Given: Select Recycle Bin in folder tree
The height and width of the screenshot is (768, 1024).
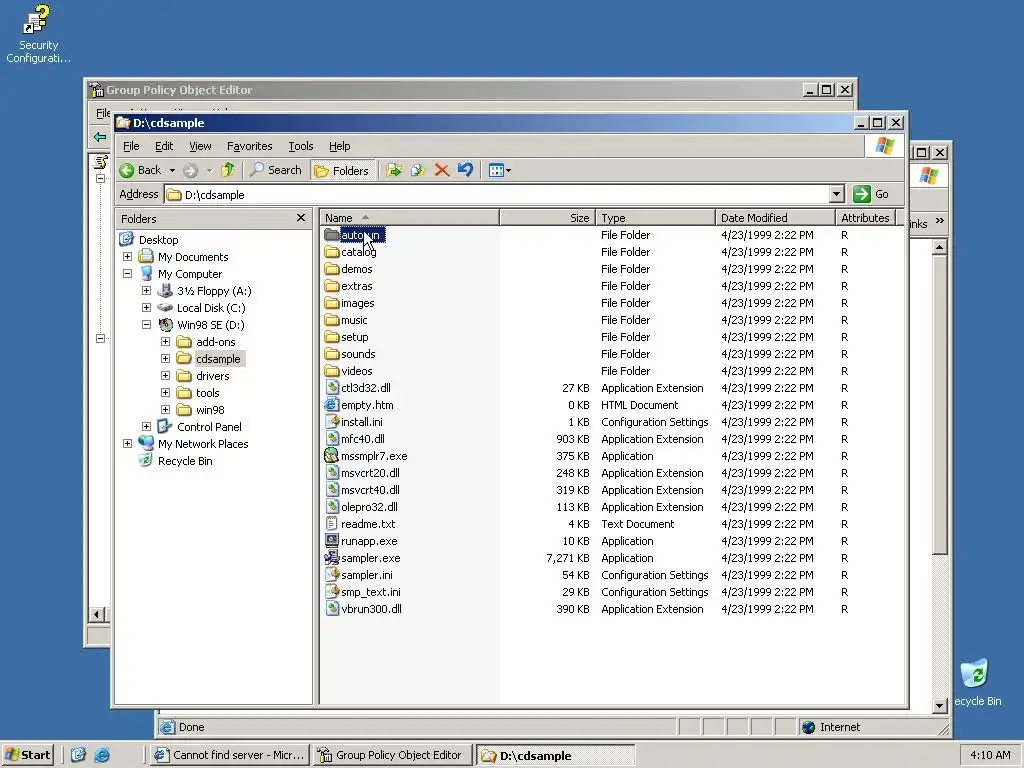Looking at the screenshot, I should [x=185, y=461].
